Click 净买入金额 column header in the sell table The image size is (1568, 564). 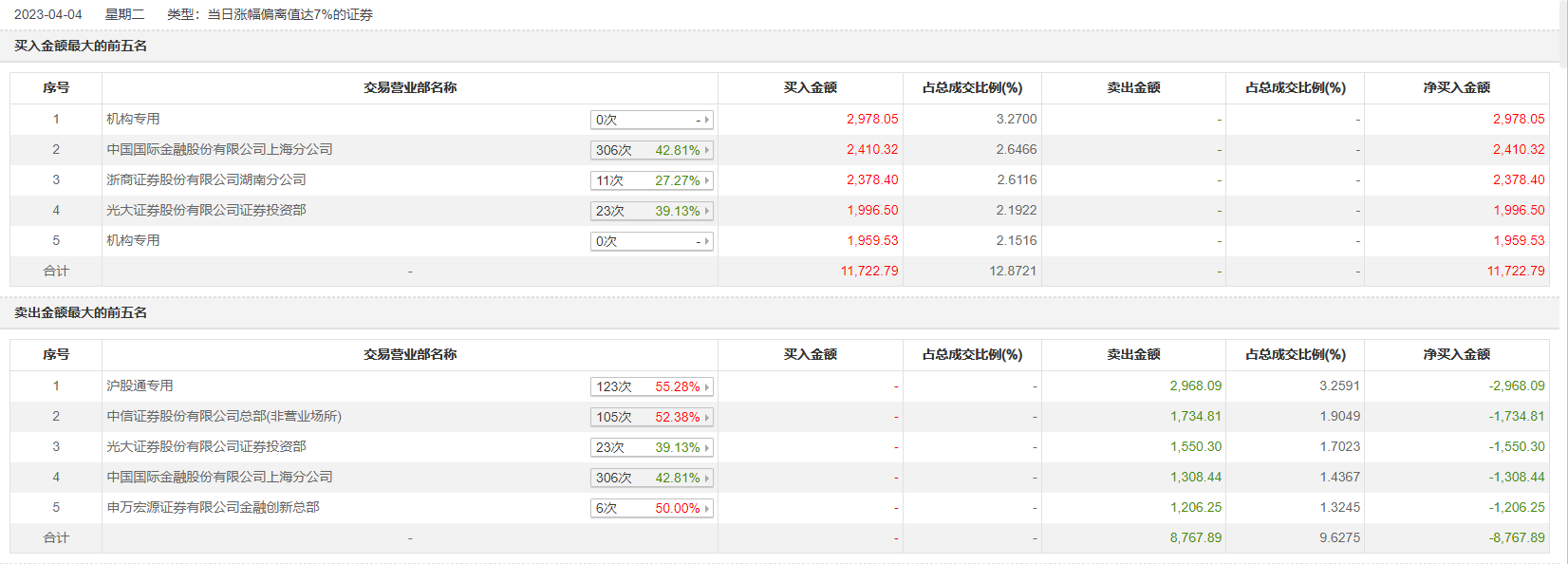tap(1456, 354)
